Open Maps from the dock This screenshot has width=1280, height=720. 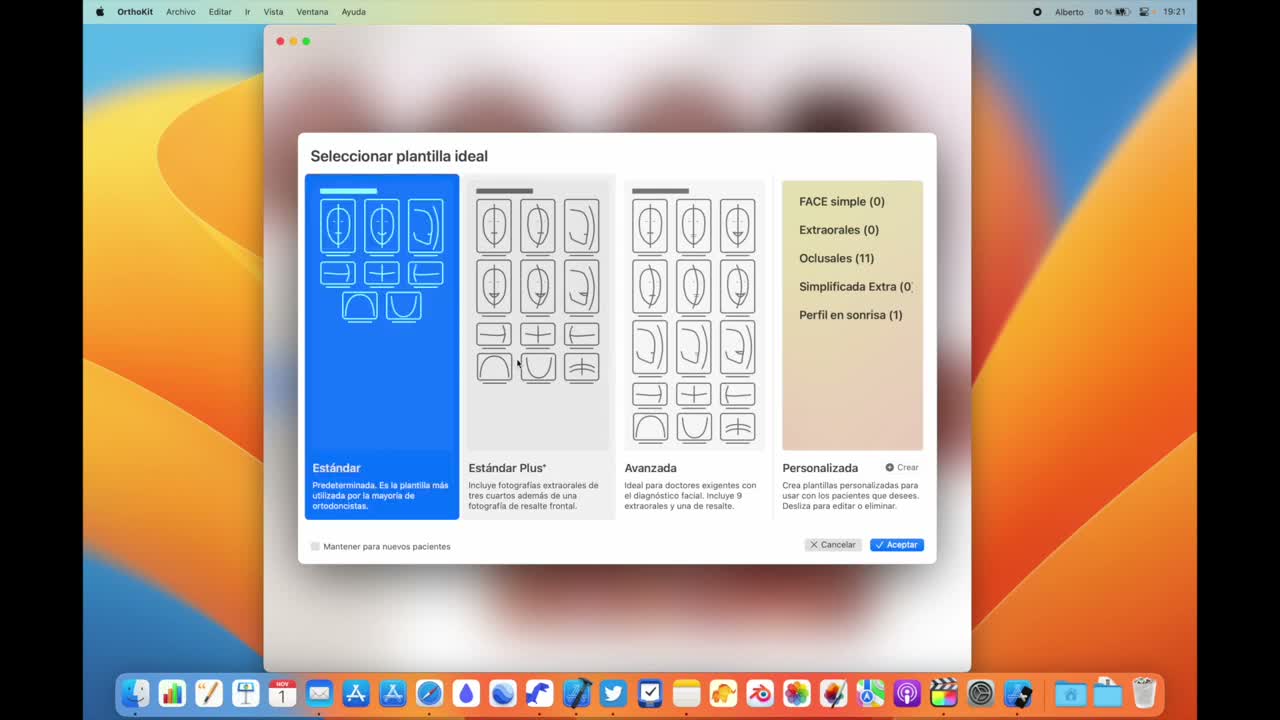(870, 693)
